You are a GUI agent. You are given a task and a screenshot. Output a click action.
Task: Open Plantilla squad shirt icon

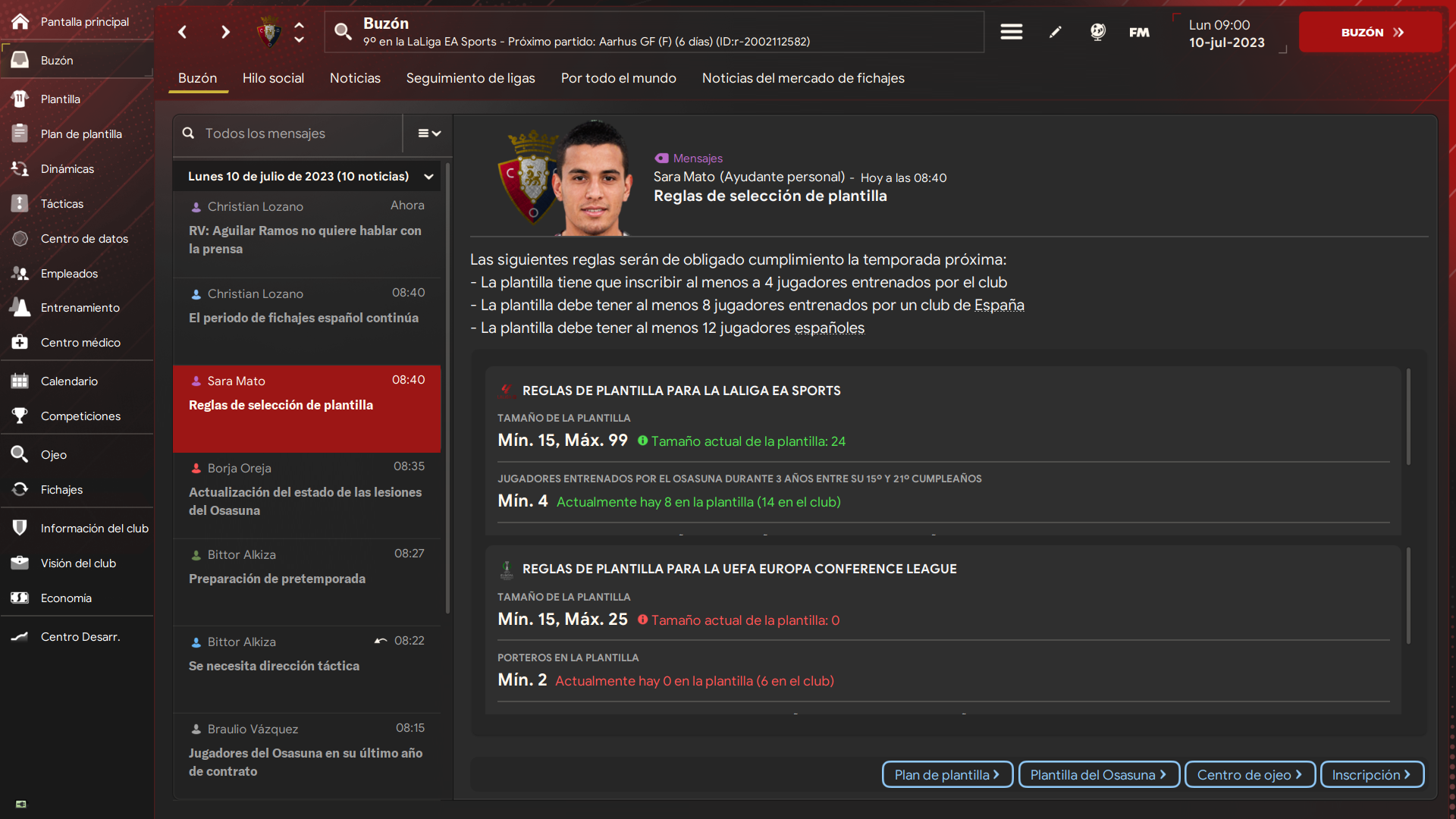coord(20,99)
